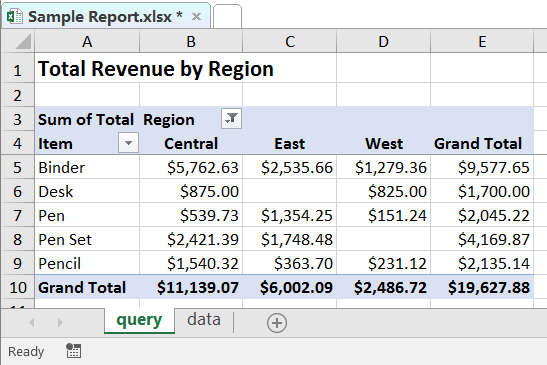The image size is (547, 365).
Task: Select row 1 header
Action: pos(18,68)
